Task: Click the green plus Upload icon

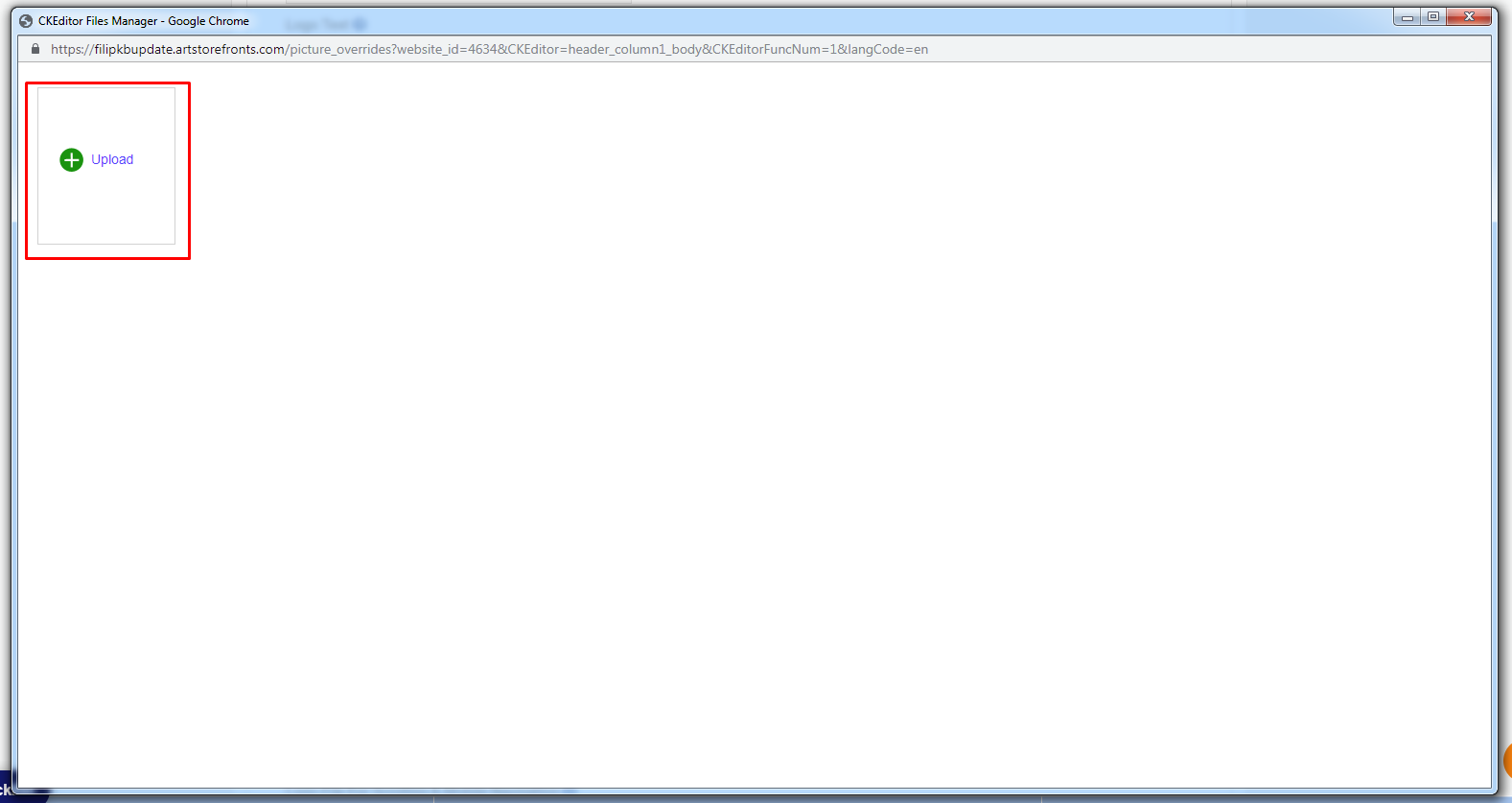Action: [x=71, y=160]
